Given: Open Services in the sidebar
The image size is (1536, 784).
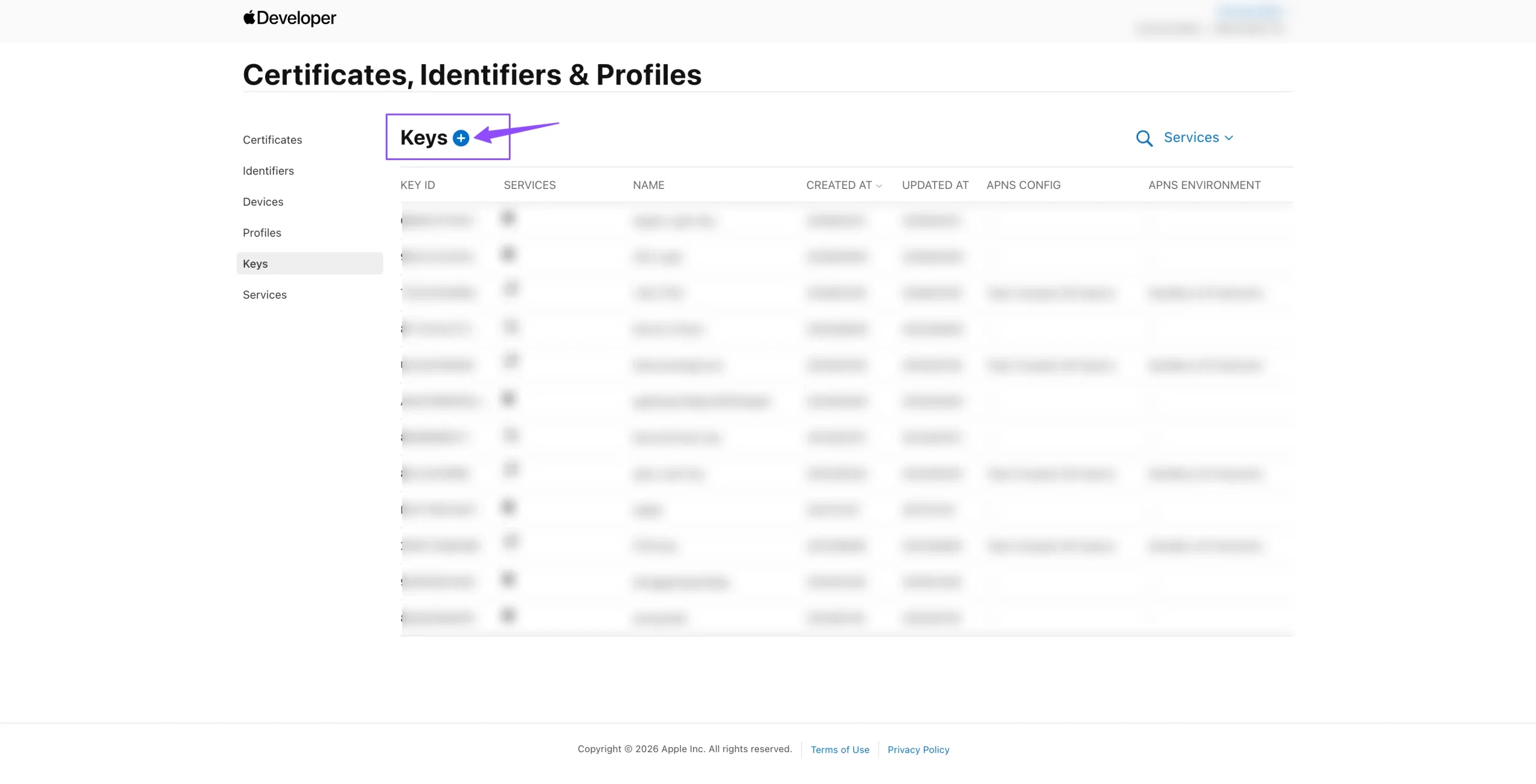Looking at the screenshot, I should (x=265, y=295).
